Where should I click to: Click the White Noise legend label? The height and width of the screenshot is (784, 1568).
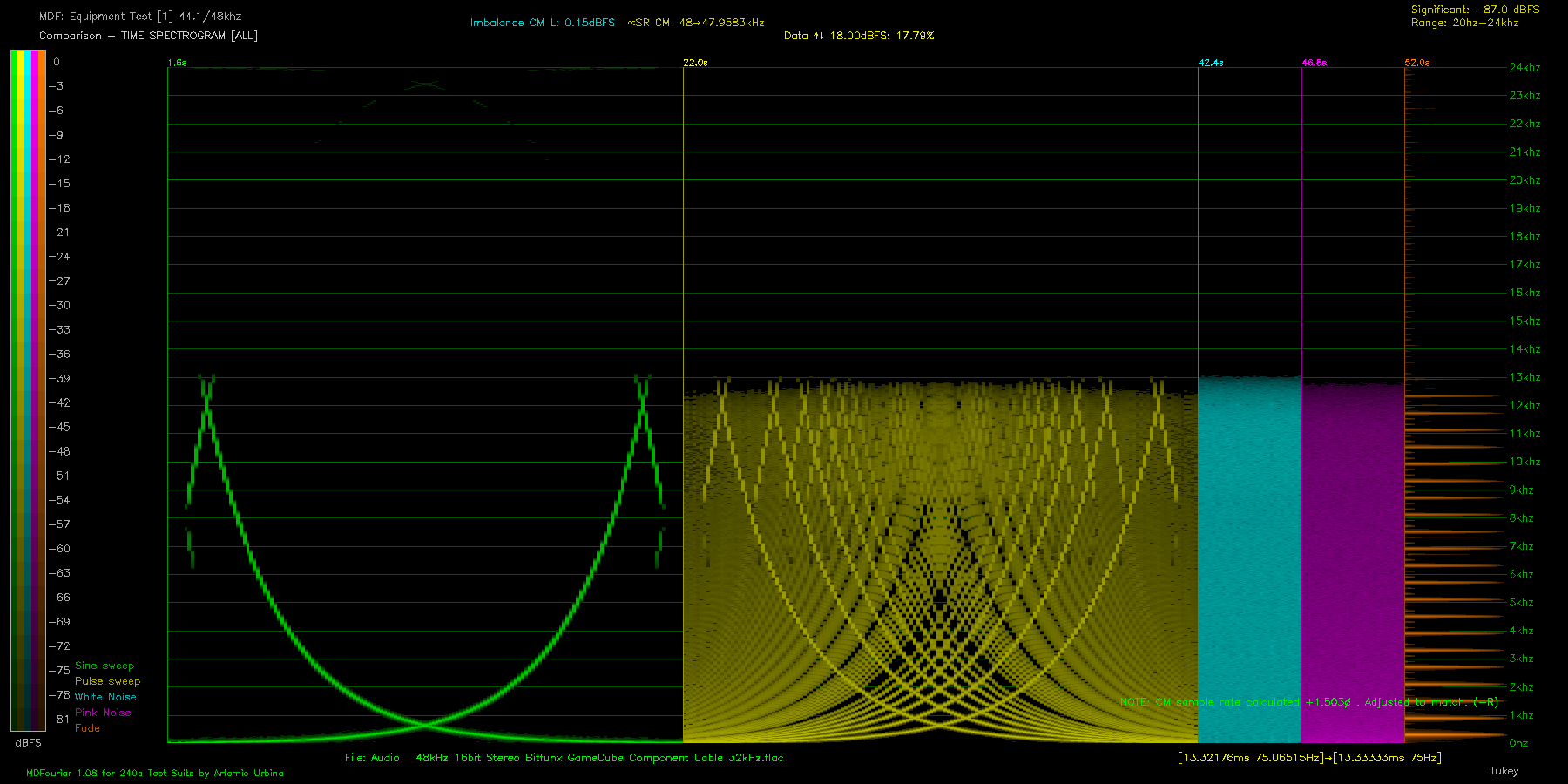(x=105, y=697)
